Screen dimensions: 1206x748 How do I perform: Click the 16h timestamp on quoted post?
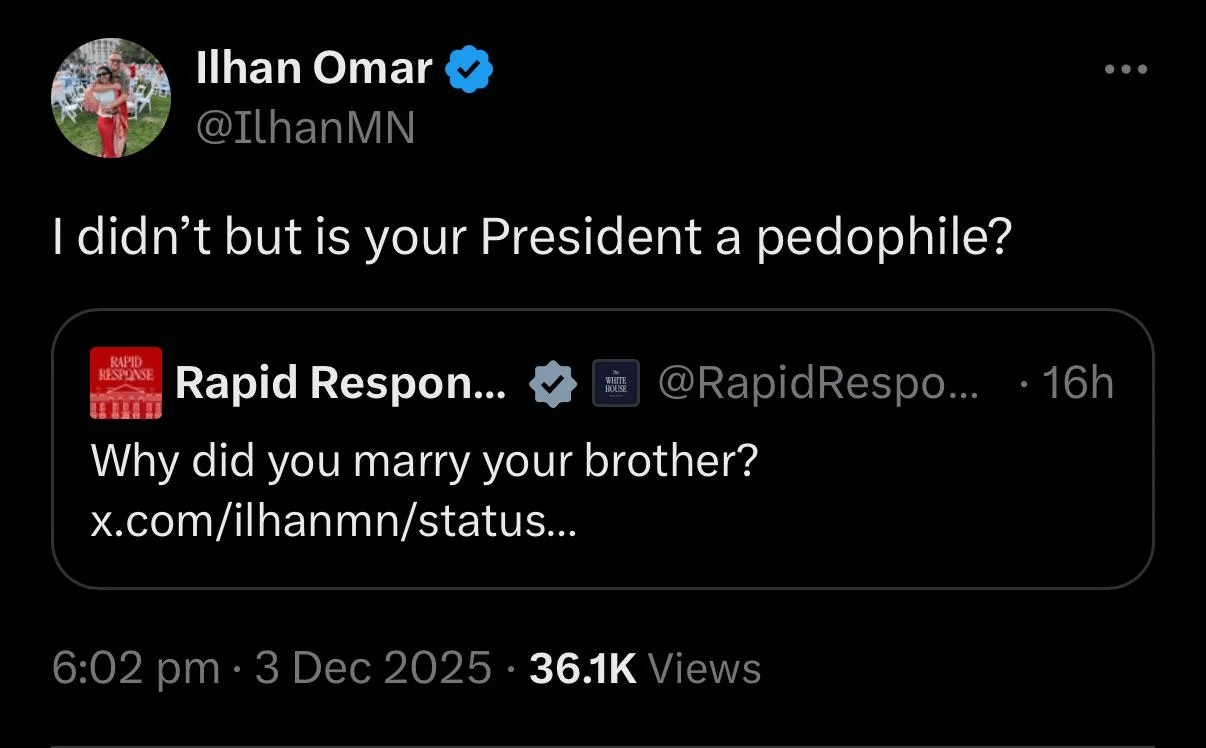pyautogui.click(x=1077, y=383)
